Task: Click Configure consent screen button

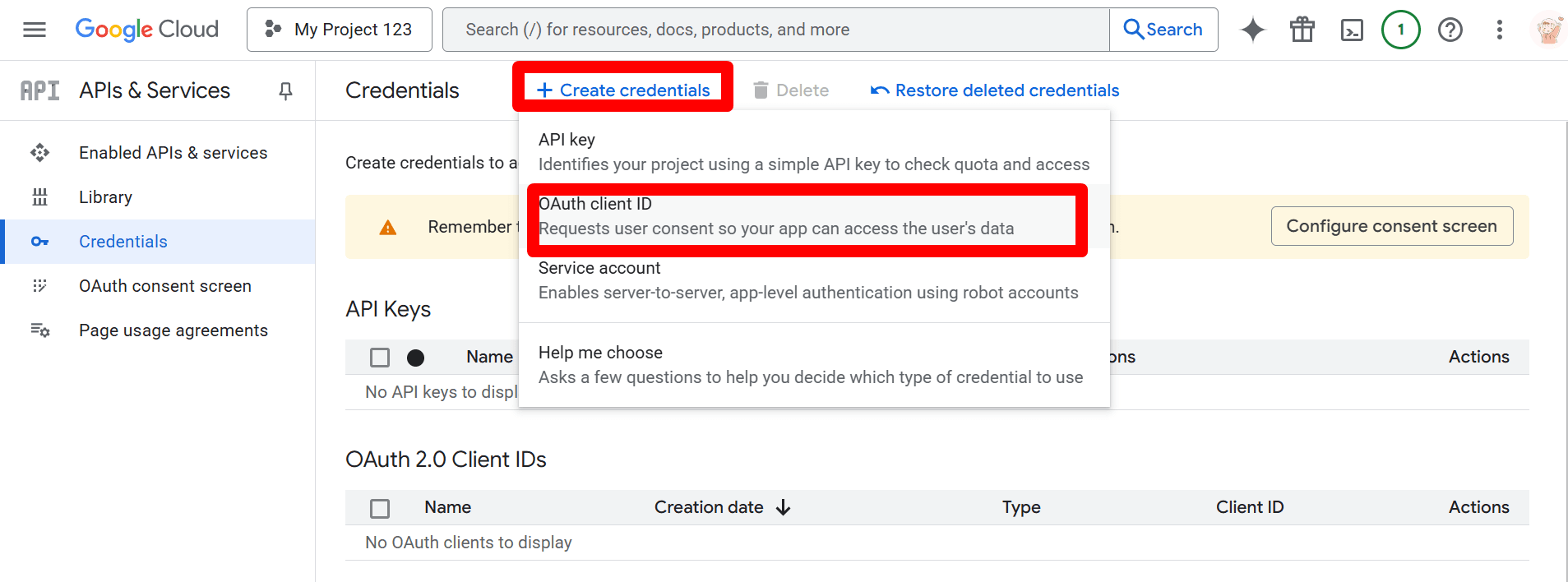Action: click(1392, 226)
